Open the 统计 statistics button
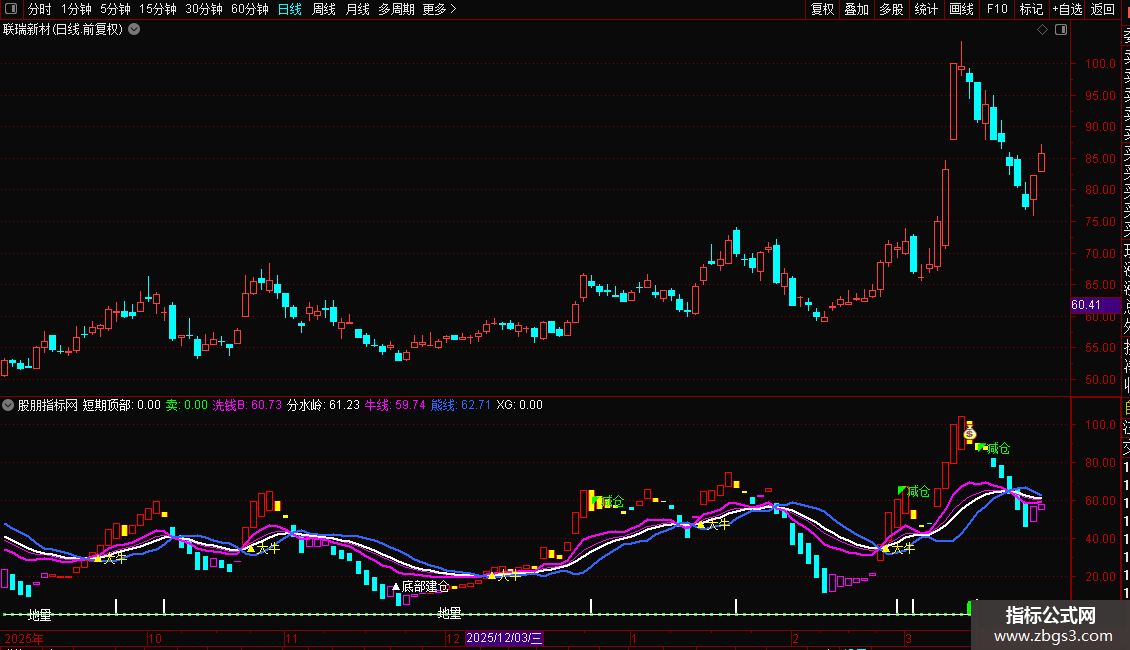1130x650 pixels. point(926,9)
